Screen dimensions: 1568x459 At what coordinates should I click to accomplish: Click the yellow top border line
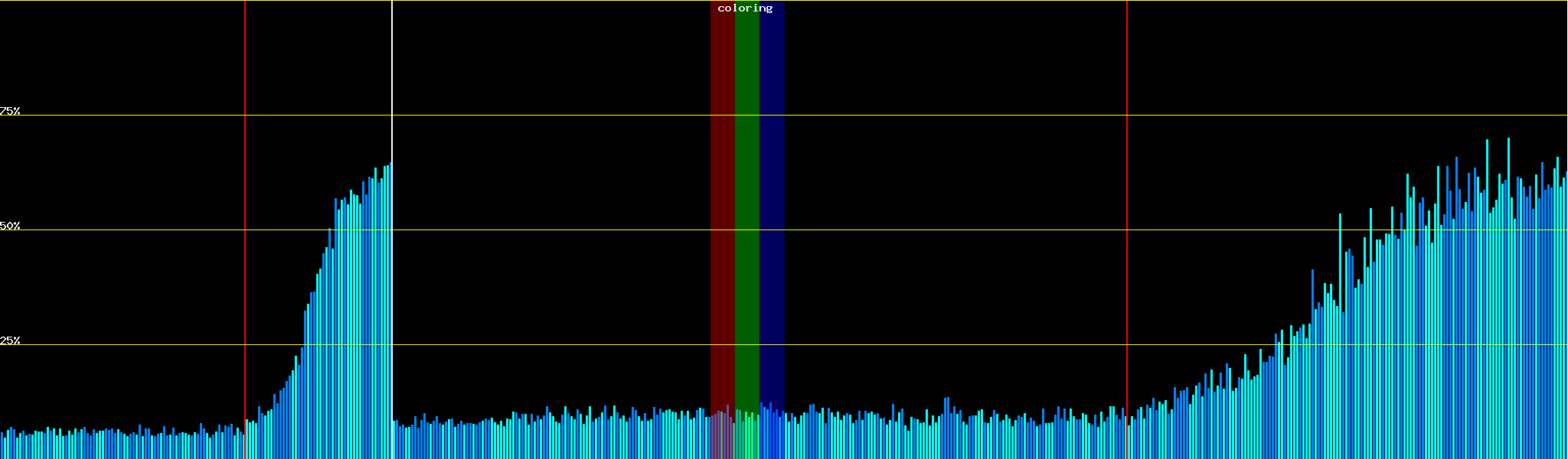919,1
